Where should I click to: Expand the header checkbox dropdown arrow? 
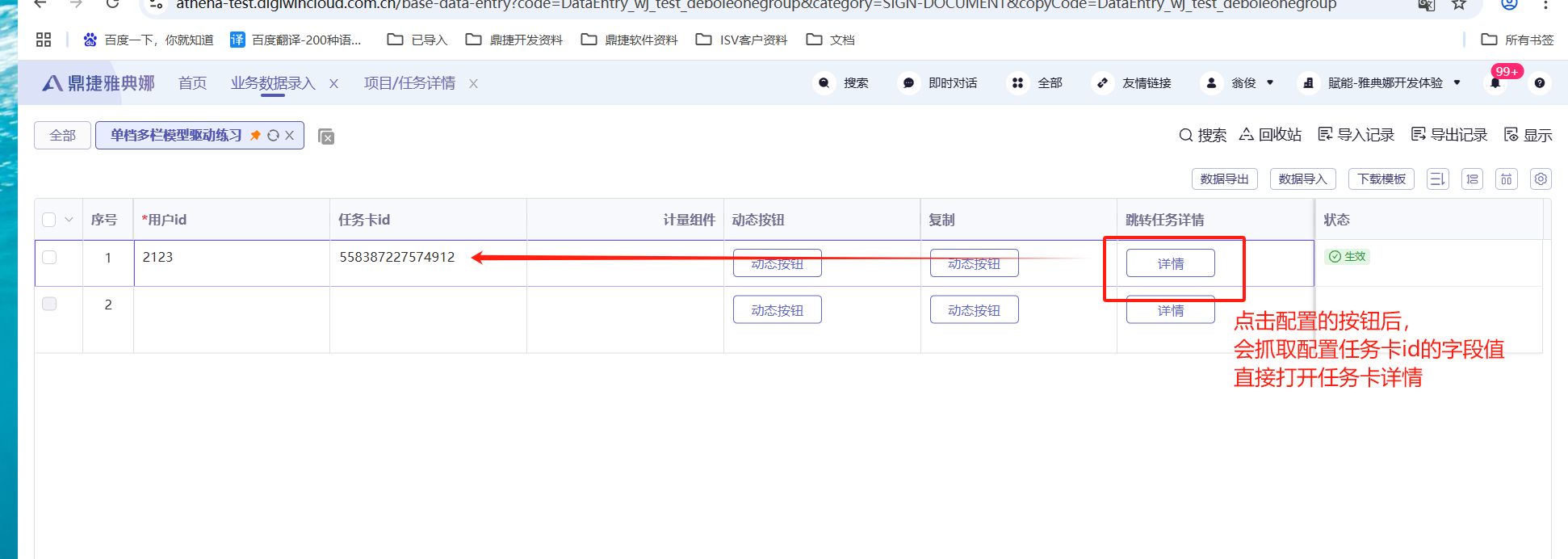[69, 220]
